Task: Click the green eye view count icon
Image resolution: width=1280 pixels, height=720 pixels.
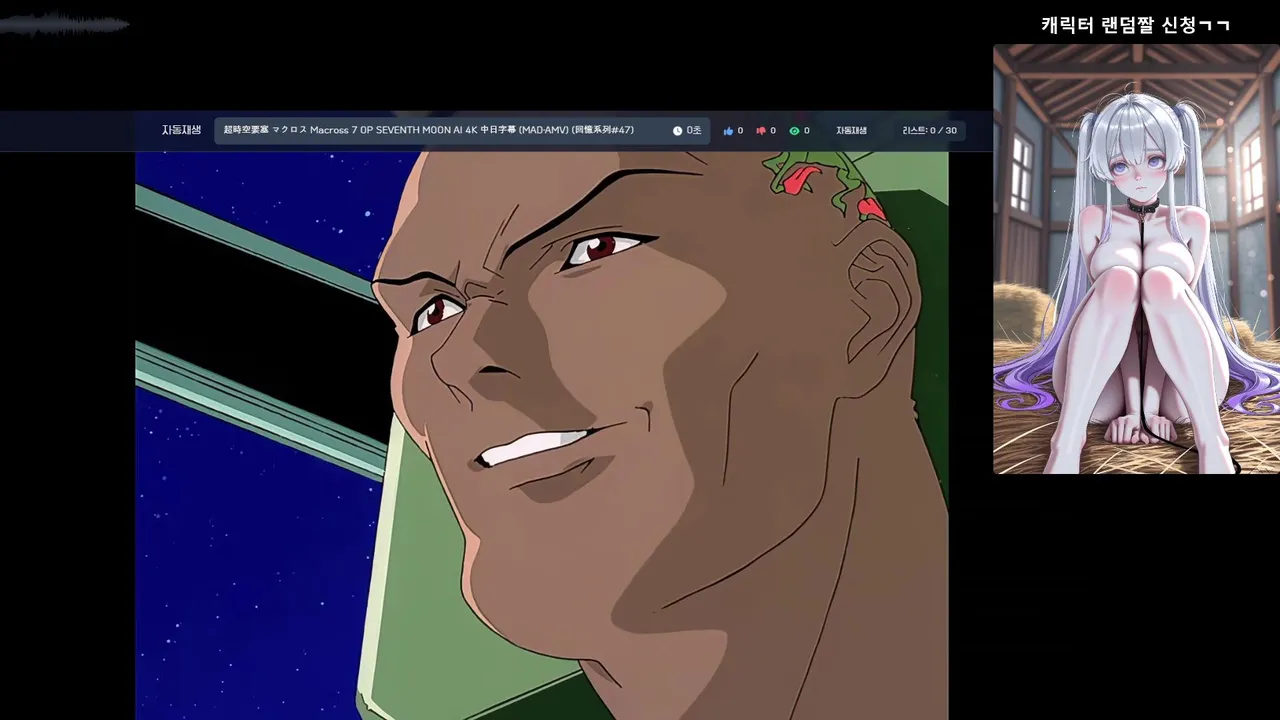Action: (x=794, y=131)
